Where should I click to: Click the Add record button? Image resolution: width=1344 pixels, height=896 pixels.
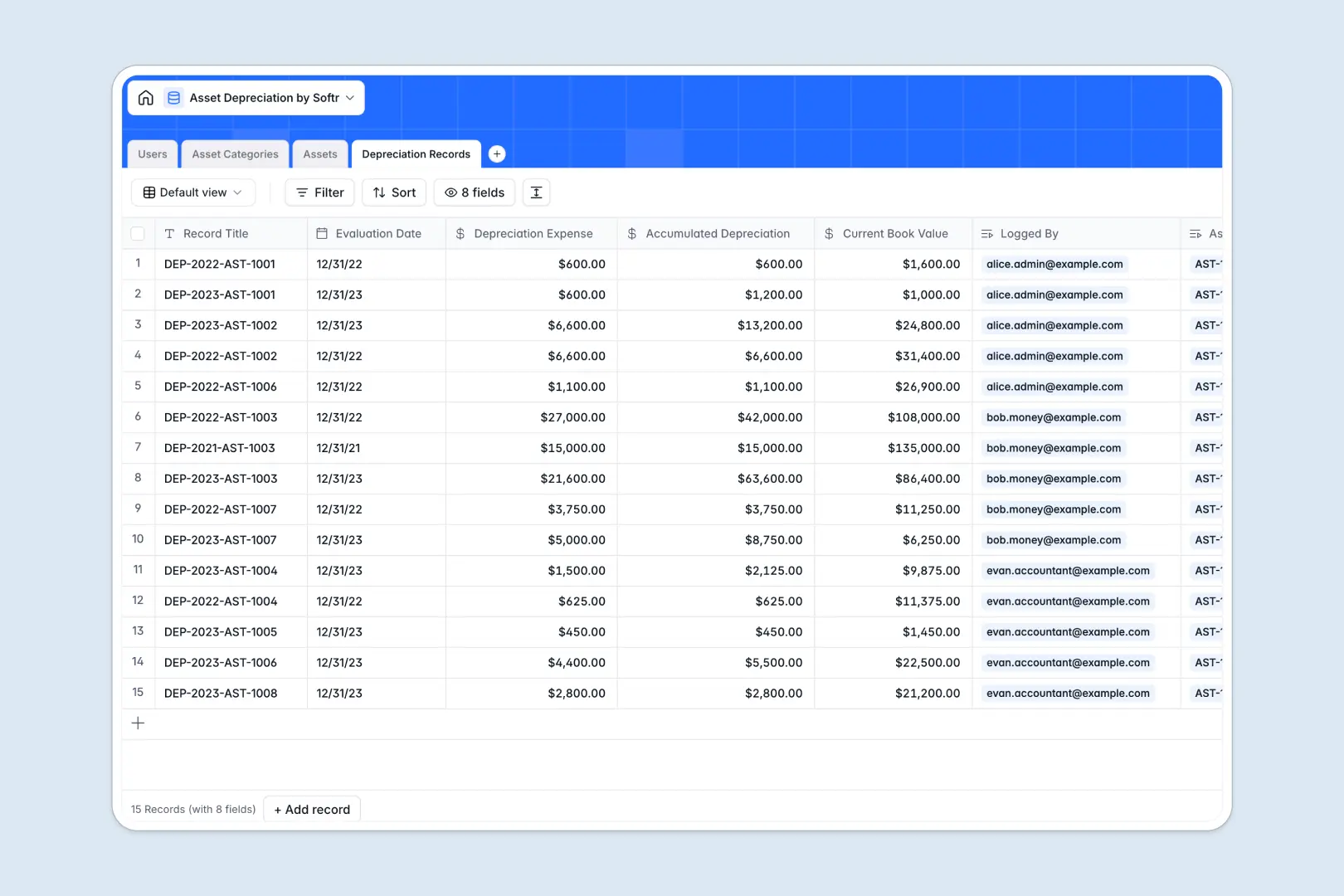point(312,810)
